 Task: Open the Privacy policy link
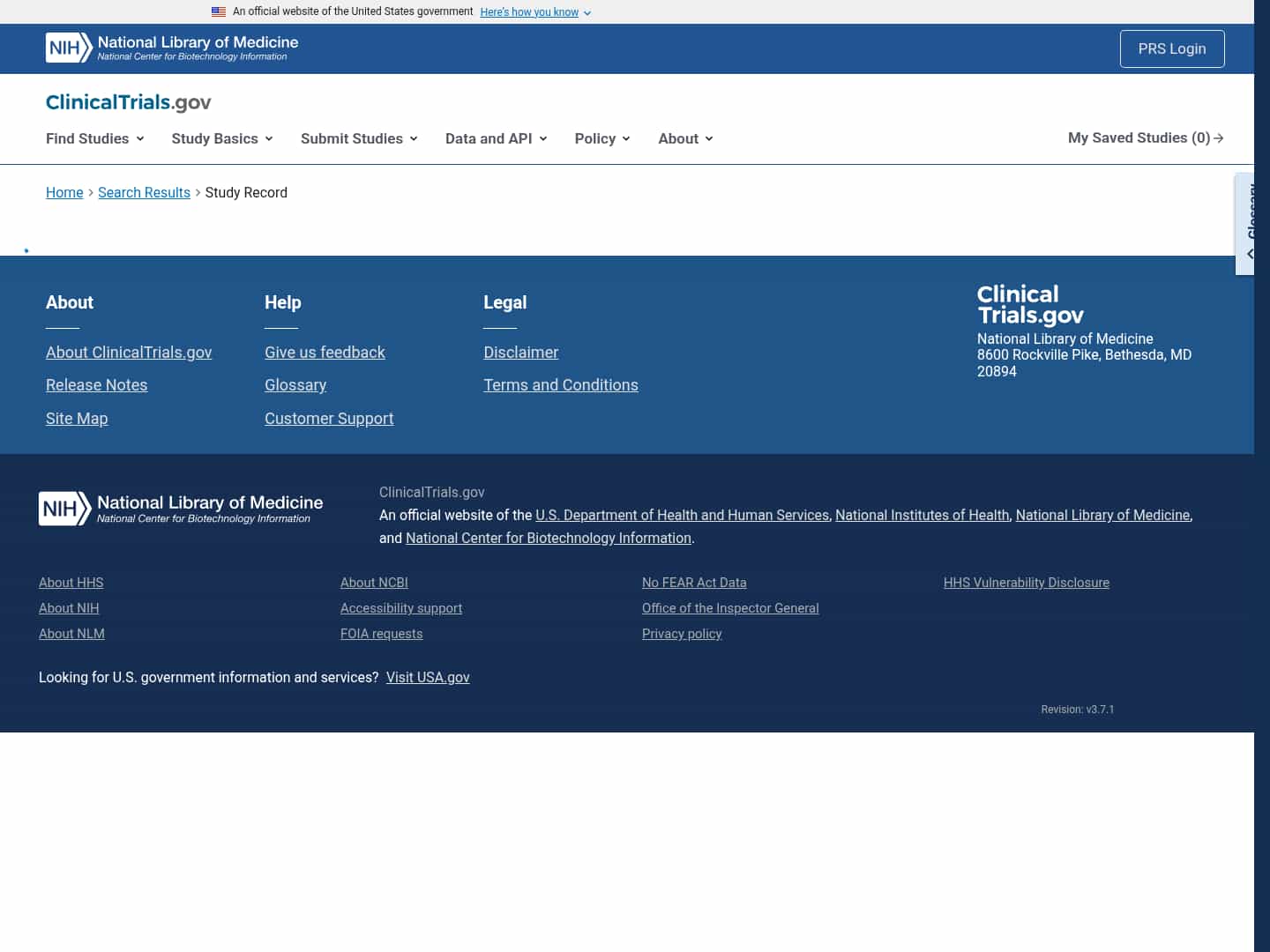(682, 634)
